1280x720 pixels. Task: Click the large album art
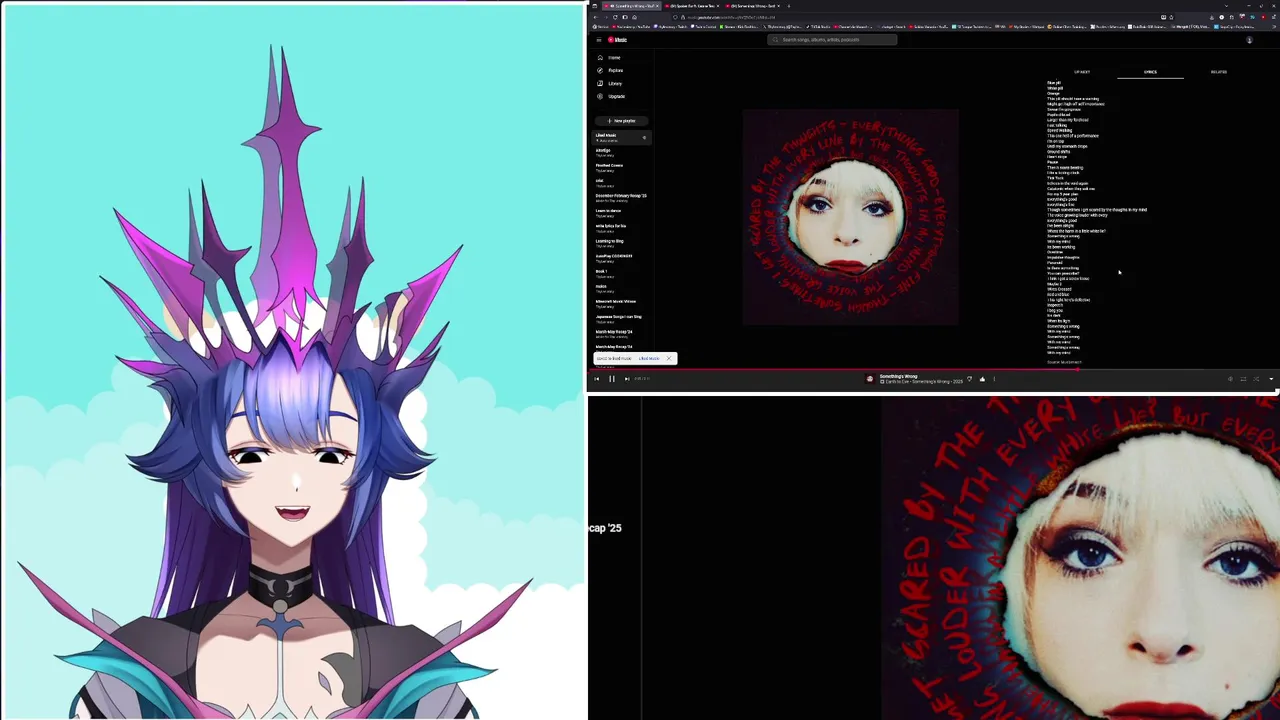(x=850, y=217)
